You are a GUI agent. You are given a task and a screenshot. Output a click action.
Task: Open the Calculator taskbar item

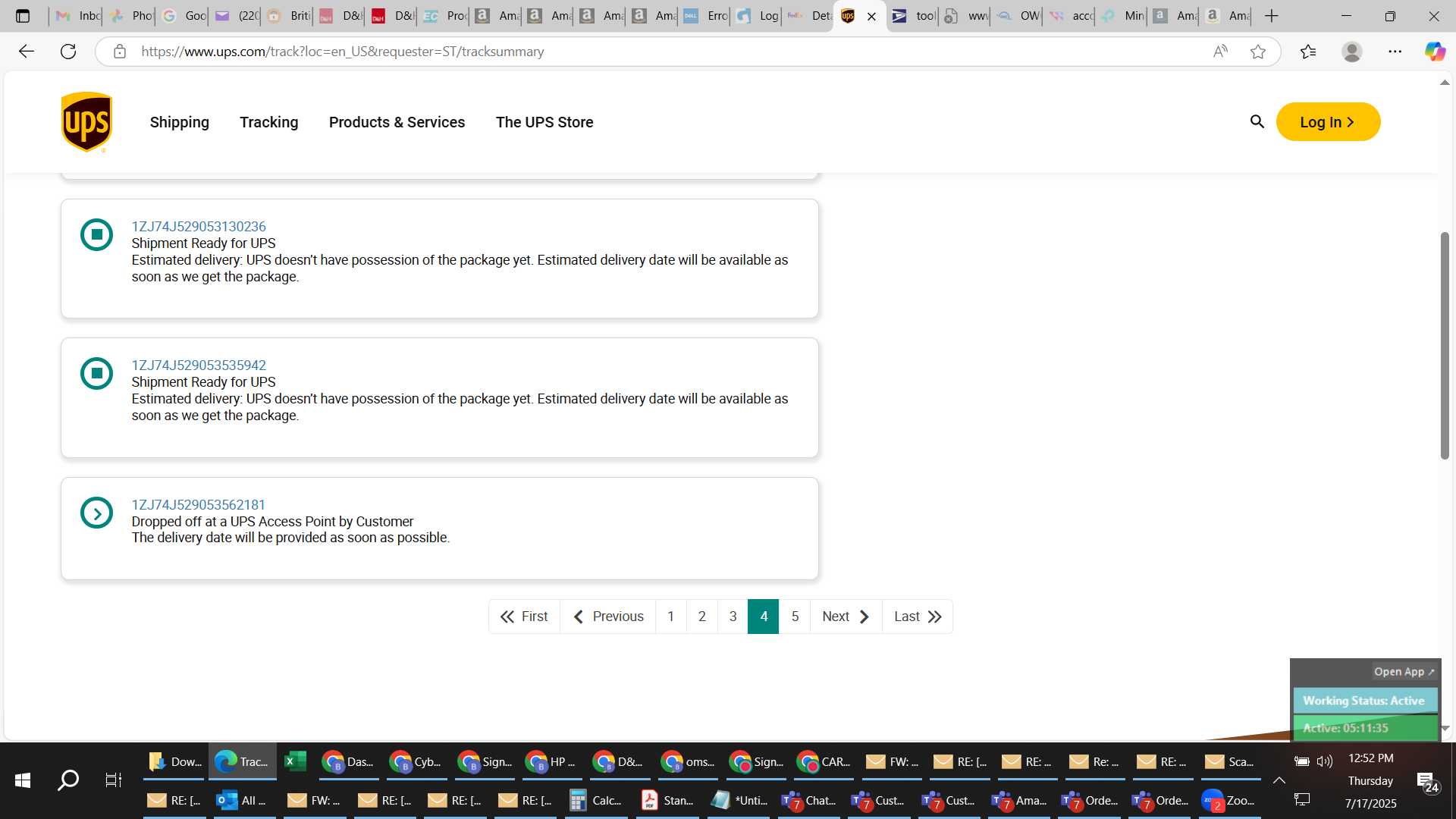(597, 800)
